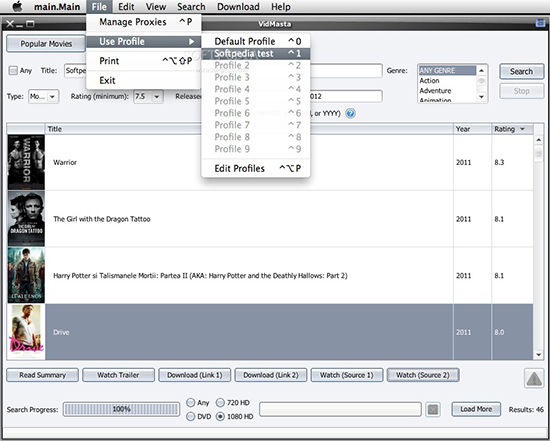The width and height of the screenshot is (550, 441).
Task: Open the Type dropdown
Action: (43, 96)
